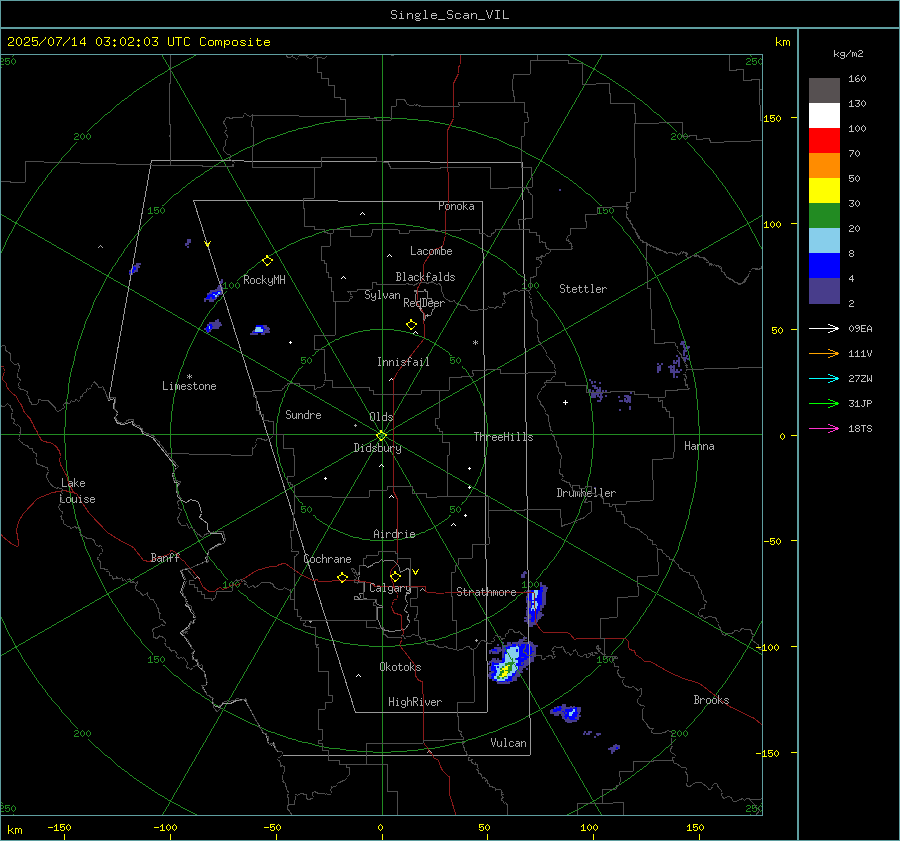Select the orange 50-70 color swatch

click(x=824, y=166)
